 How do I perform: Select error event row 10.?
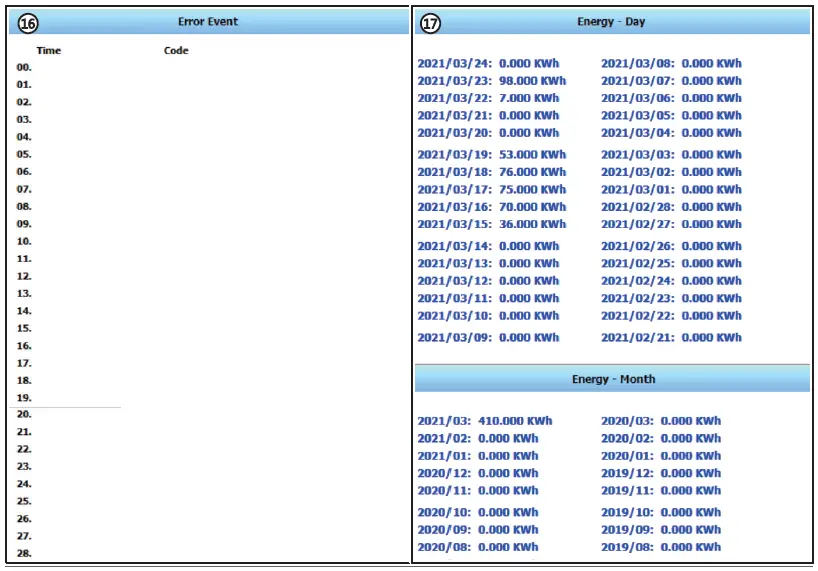pyautogui.click(x=24, y=241)
